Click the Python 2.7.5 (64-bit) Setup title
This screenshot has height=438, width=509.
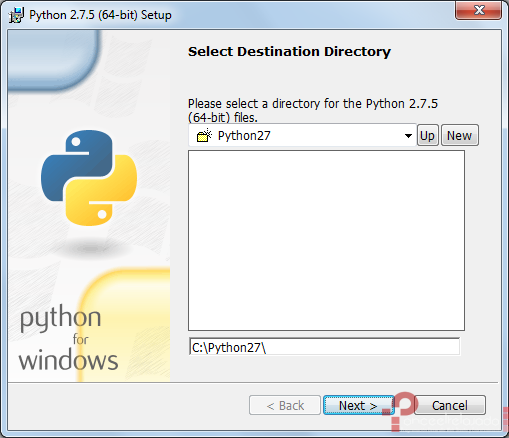point(100,15)
